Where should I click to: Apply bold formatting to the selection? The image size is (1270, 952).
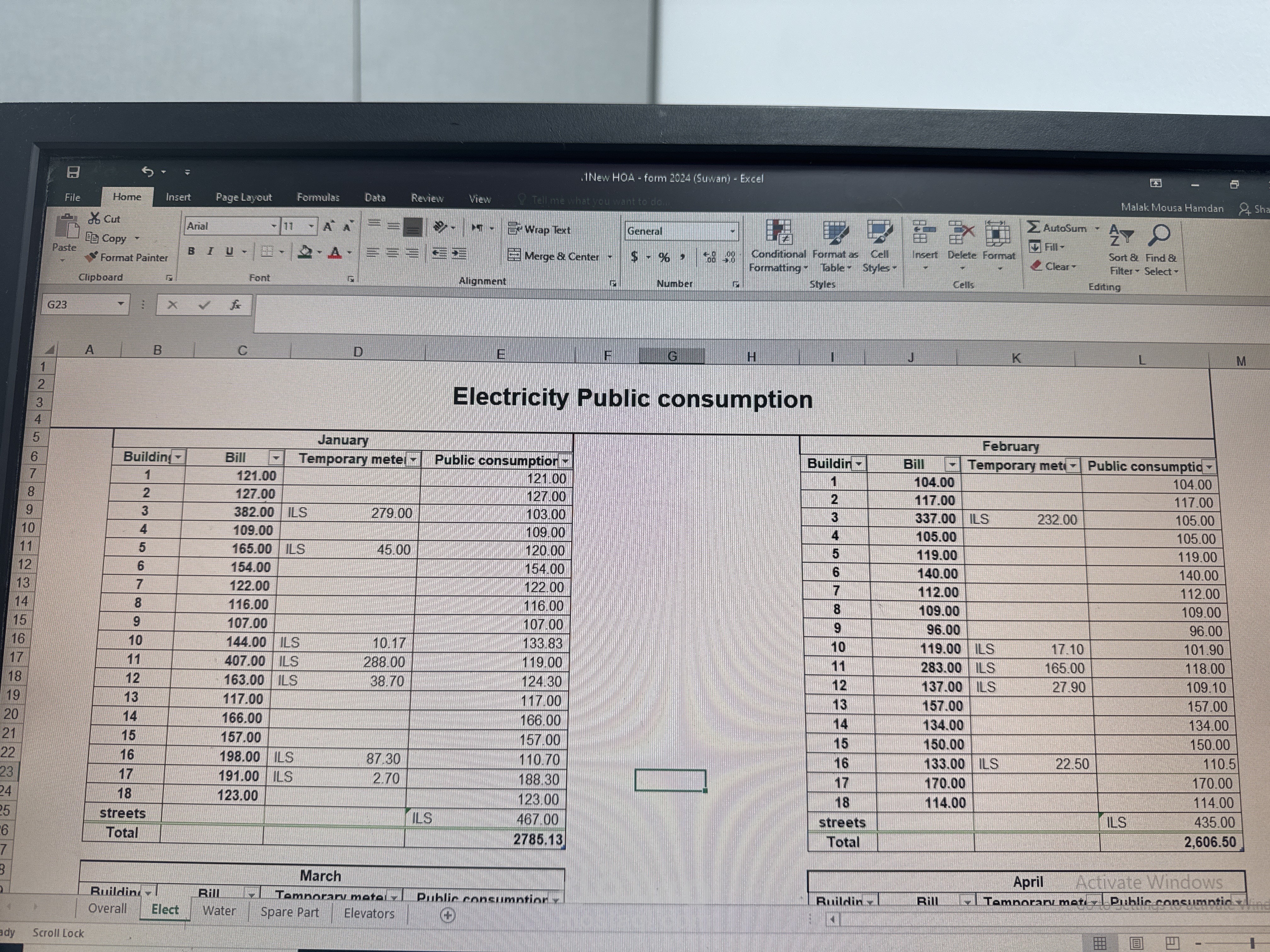click(191, 251)
